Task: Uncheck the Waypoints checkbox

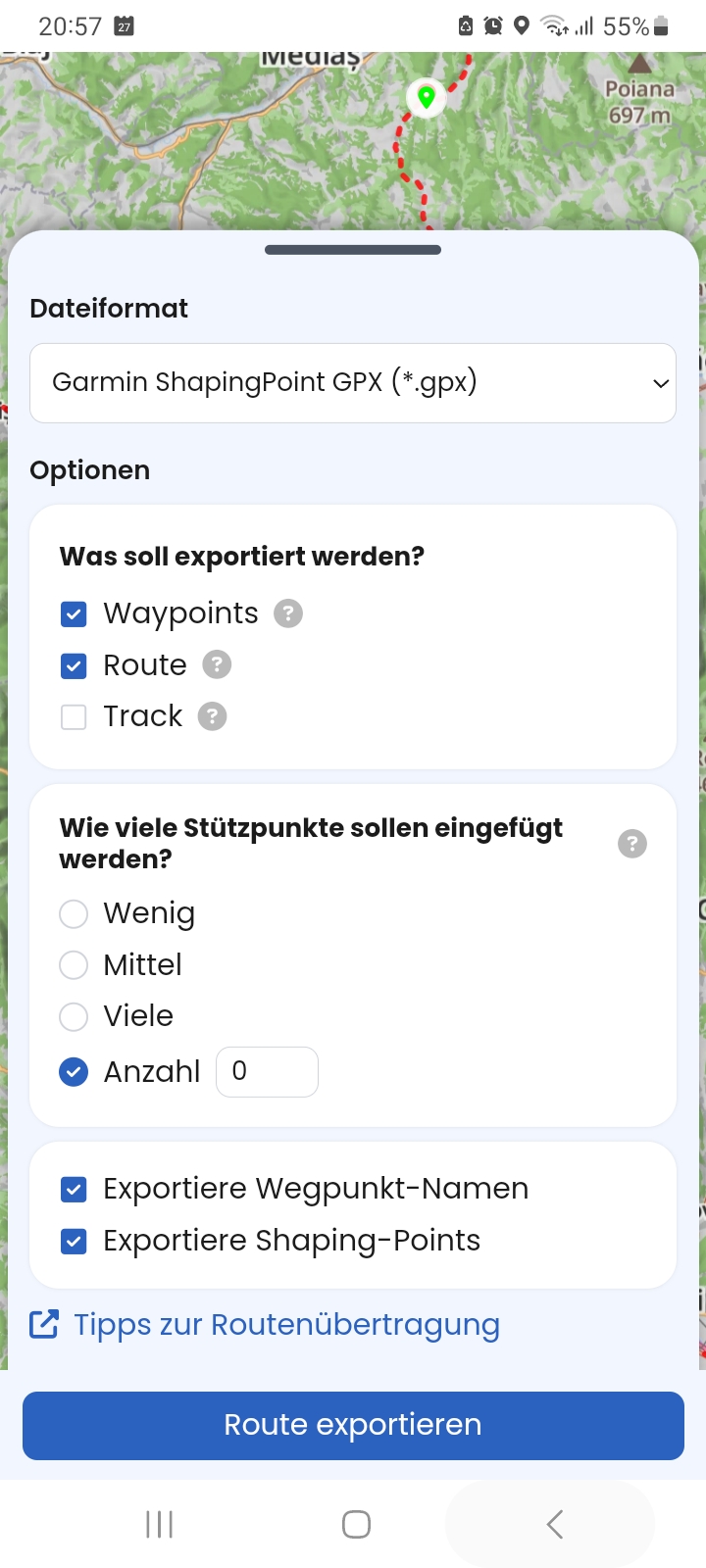Action: (x=74, y=614)
